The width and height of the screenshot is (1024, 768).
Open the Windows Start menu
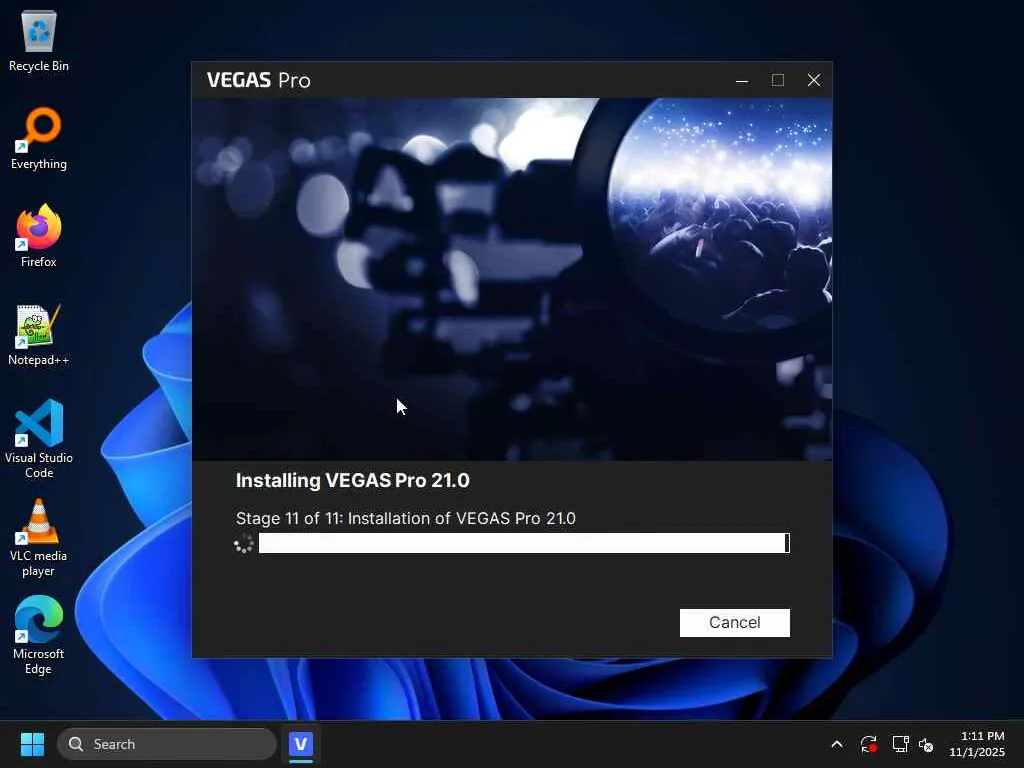pos(32,744)
